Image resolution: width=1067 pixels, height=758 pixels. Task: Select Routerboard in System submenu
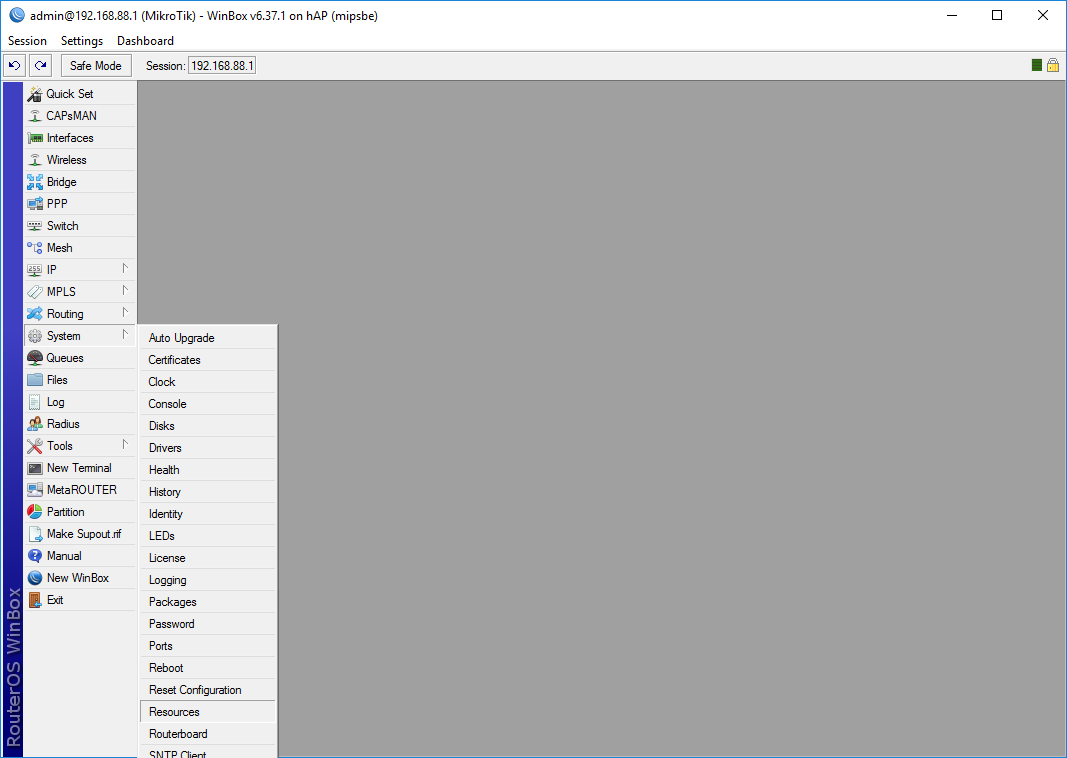tap(208, 734)
